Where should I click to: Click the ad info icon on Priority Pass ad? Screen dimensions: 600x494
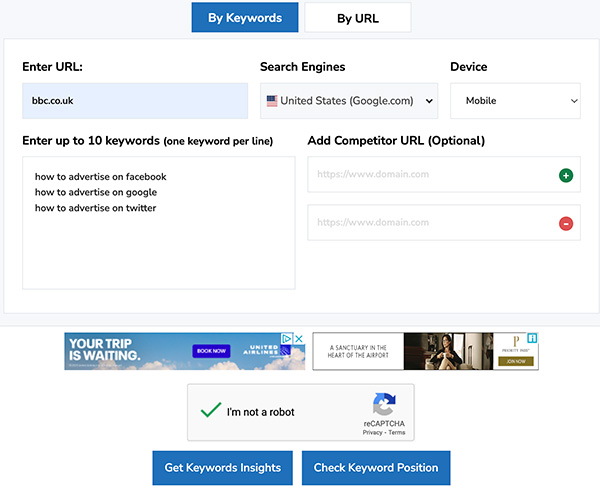click(532, 338)
